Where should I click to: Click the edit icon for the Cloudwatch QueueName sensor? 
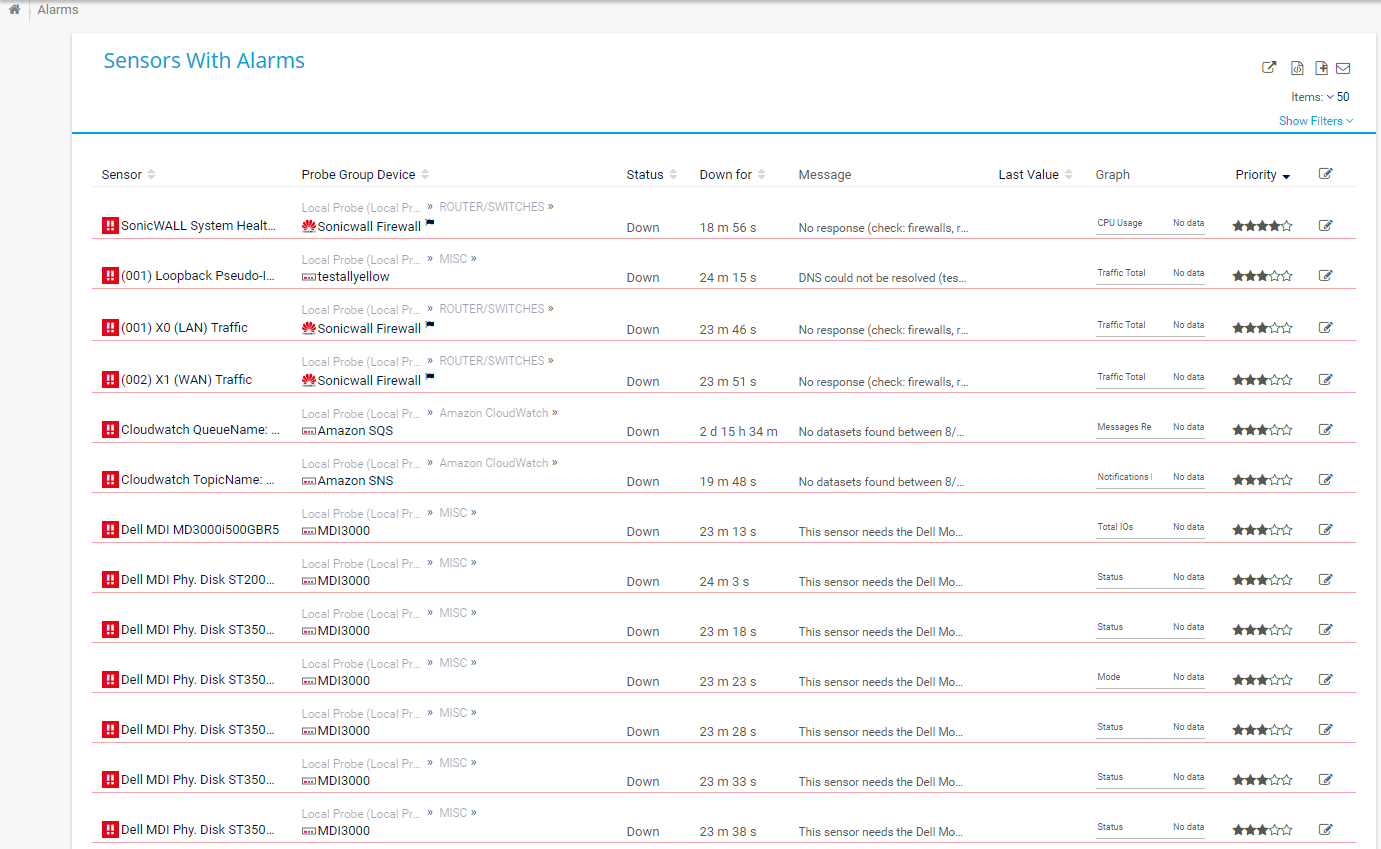point(1326,430)
